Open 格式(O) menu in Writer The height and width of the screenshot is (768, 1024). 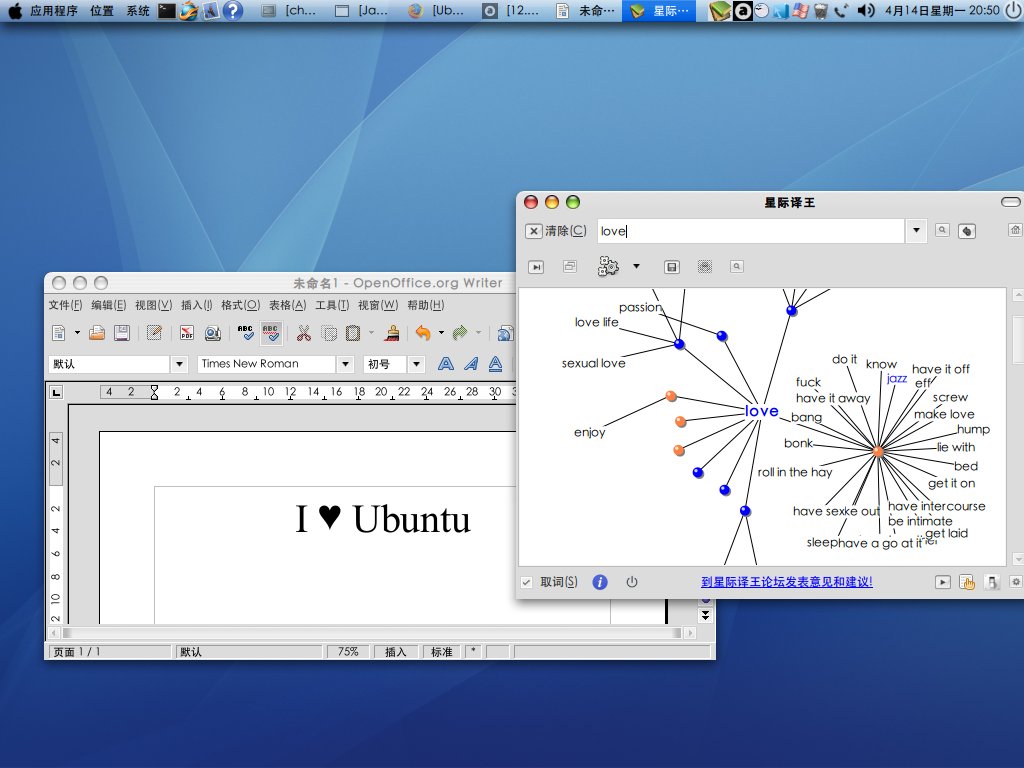[240, 305]
